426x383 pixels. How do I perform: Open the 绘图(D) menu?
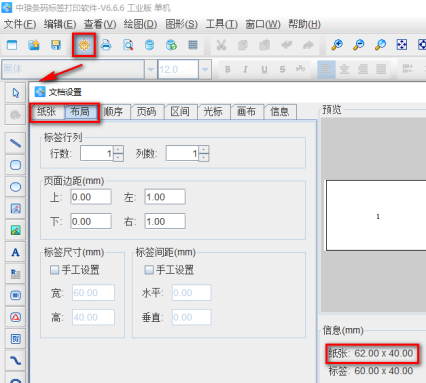pos(140,24)
